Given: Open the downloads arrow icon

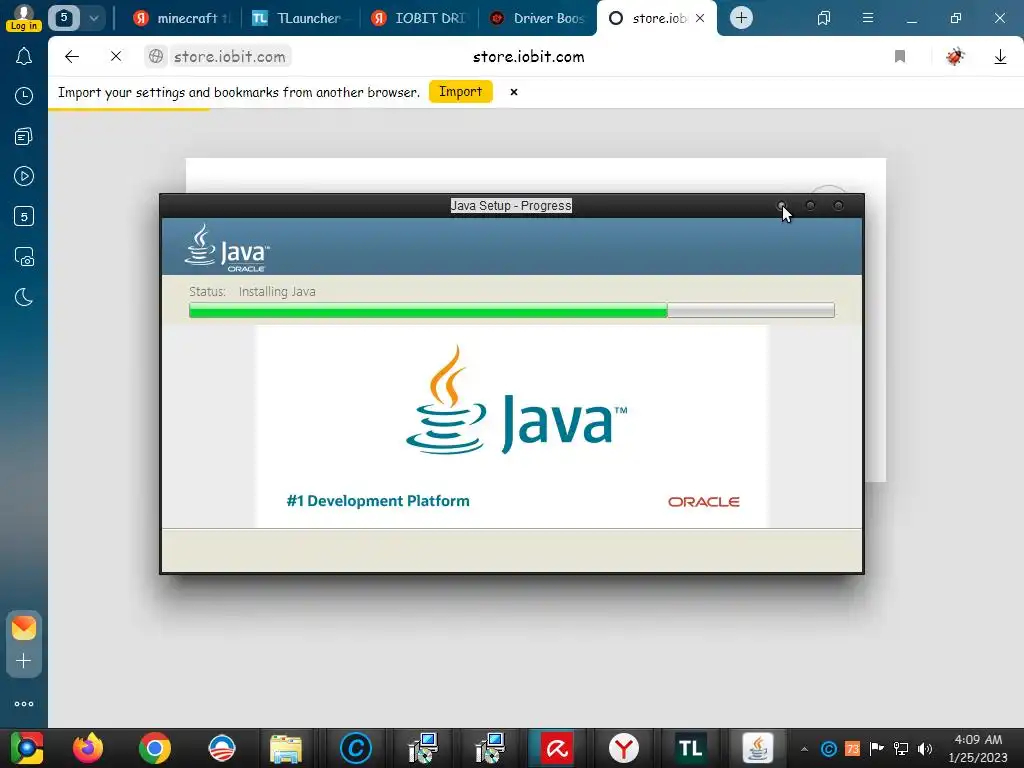Looking at the screenshot, I should coord(1000,57).
